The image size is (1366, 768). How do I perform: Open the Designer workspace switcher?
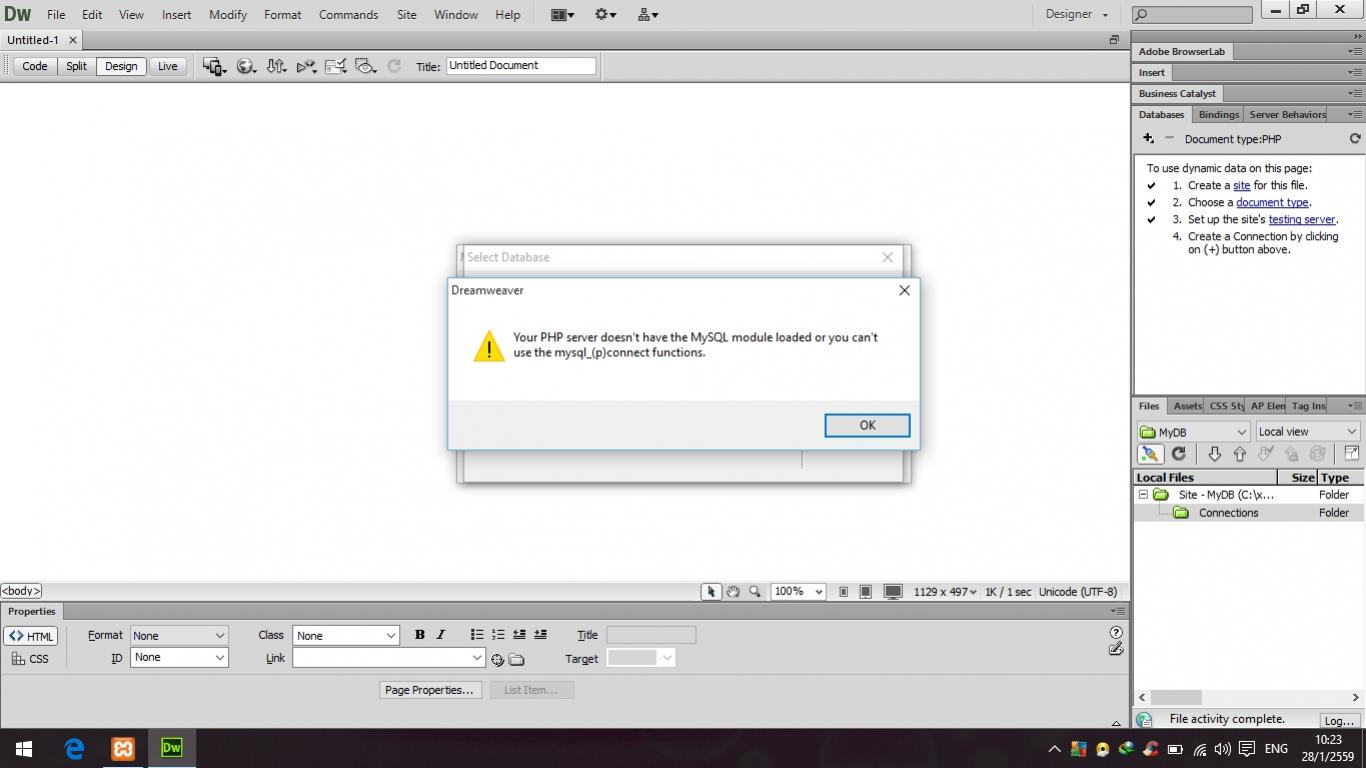[x=1077, y=14]
